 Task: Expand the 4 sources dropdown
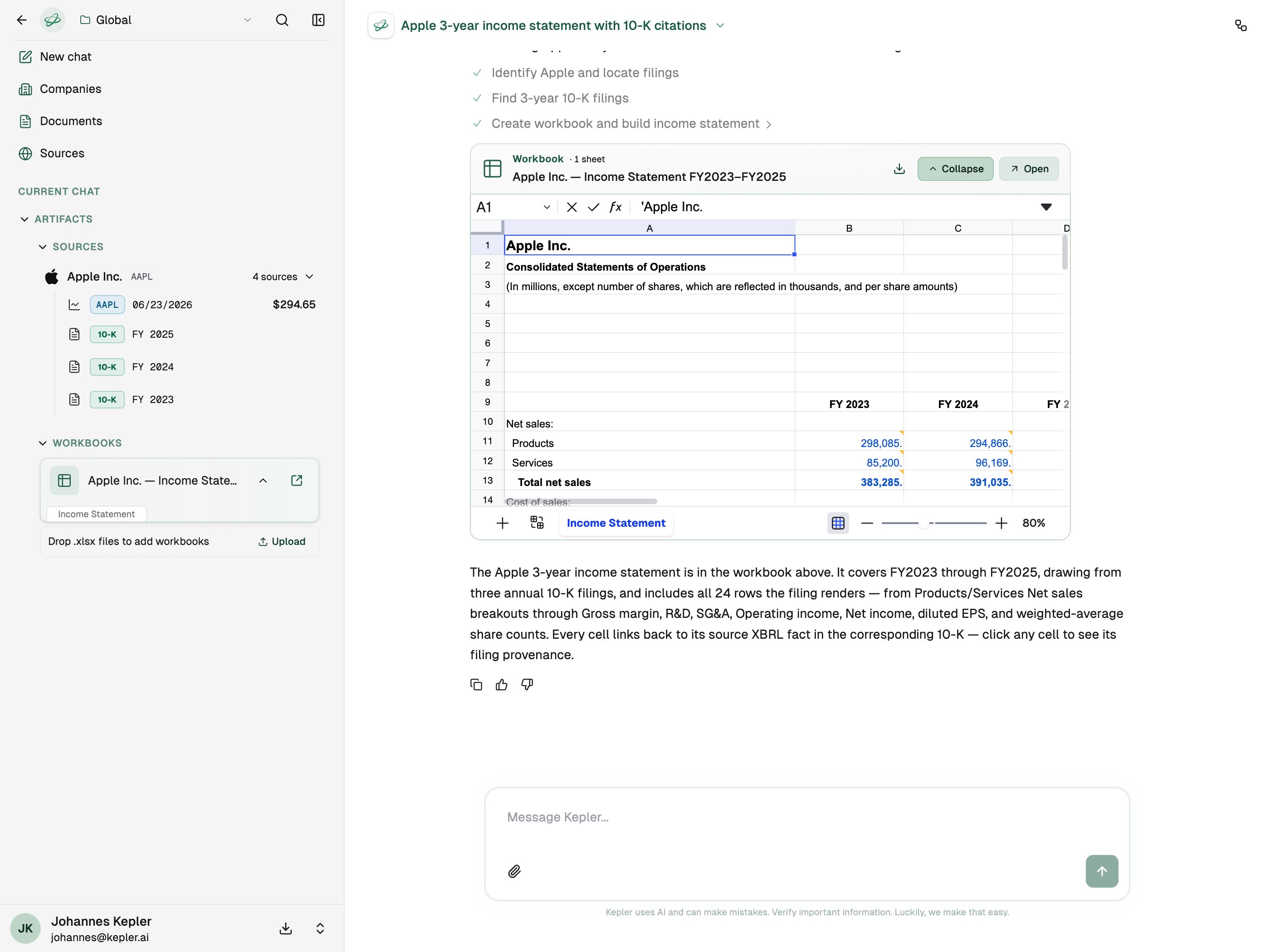[x=283, y=277]
